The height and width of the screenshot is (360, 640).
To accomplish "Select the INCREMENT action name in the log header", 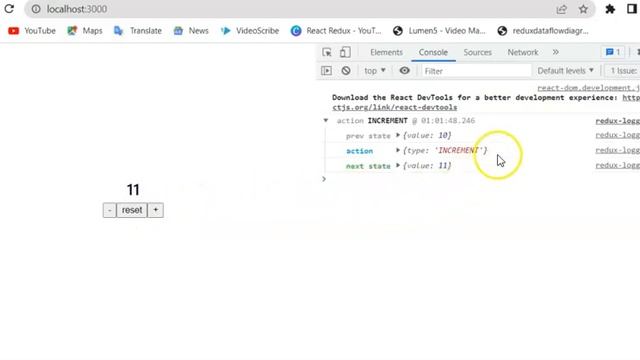I will tap(387, 121).
